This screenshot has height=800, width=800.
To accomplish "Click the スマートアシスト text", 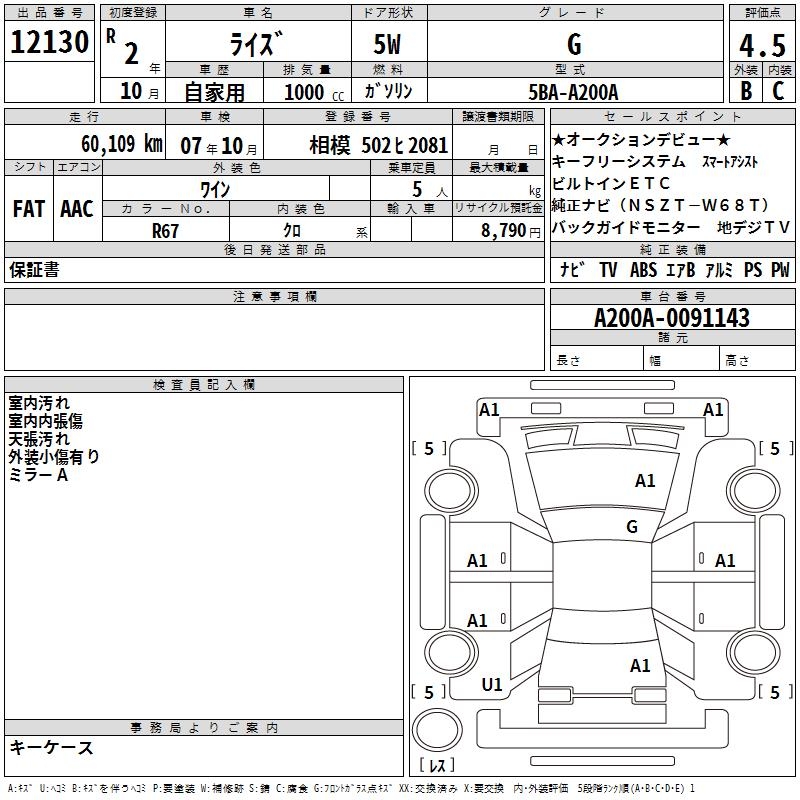I will (730, 162).
